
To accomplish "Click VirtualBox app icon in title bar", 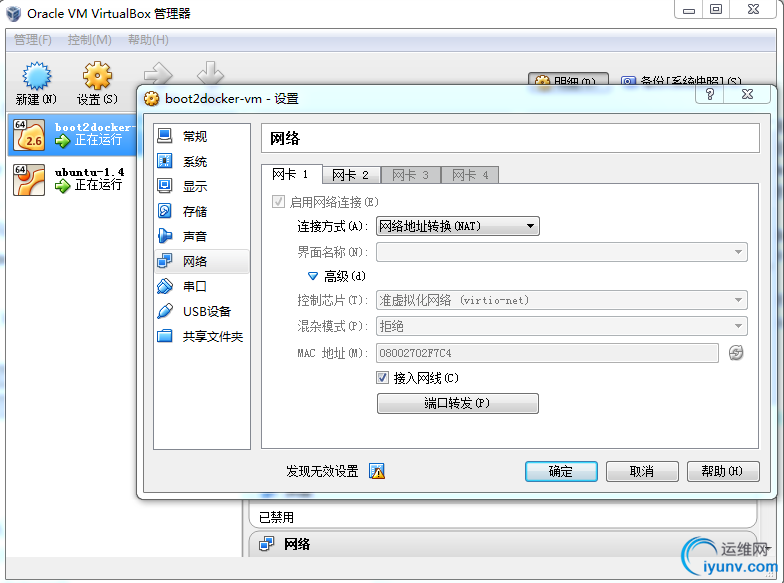I will pos(14,14).
